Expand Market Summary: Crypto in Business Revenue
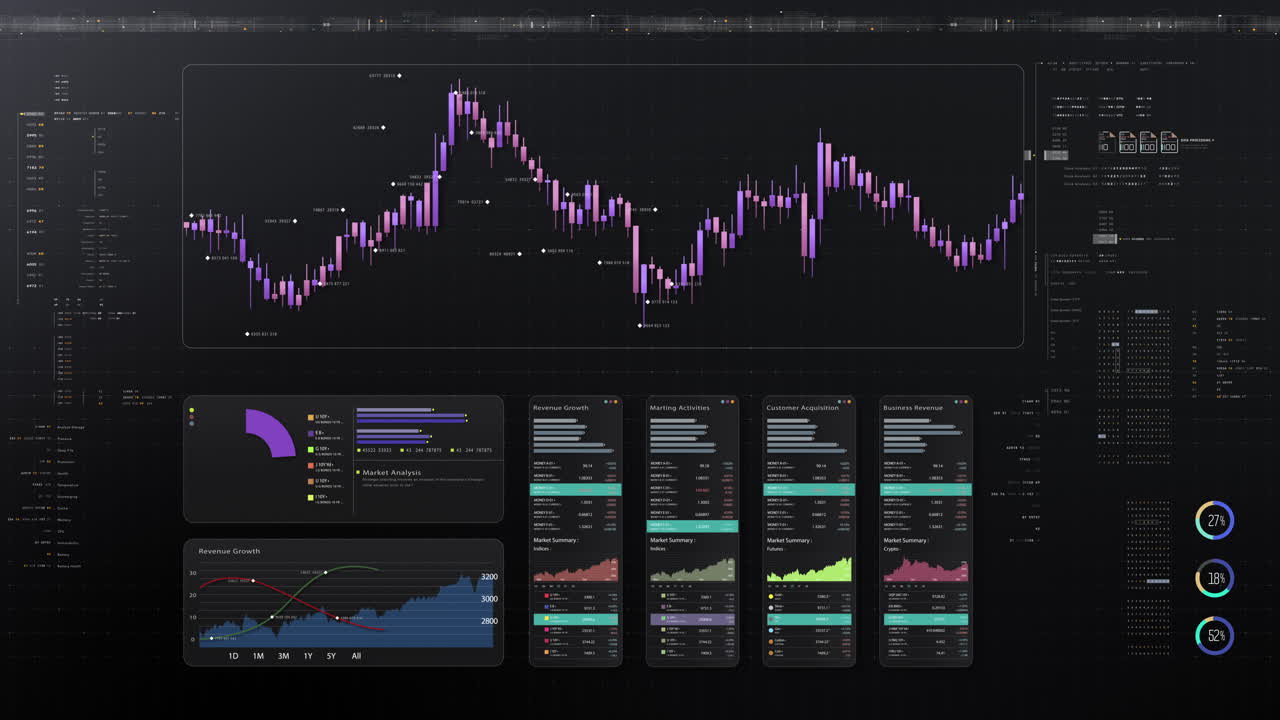Screen dimensions: 1280x720 coord(904,544)
